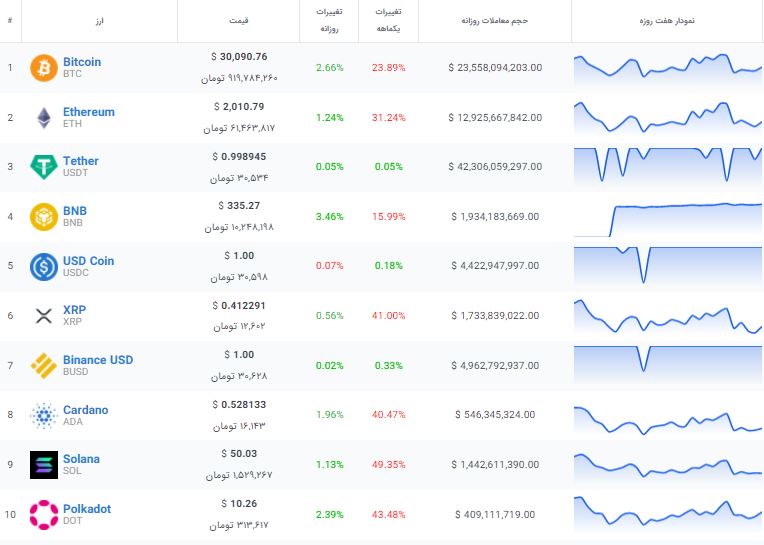The width and height of the screenshot is (764, 545).
Task: Click XRP monthly change 41.00%
Action: [388, 316]
